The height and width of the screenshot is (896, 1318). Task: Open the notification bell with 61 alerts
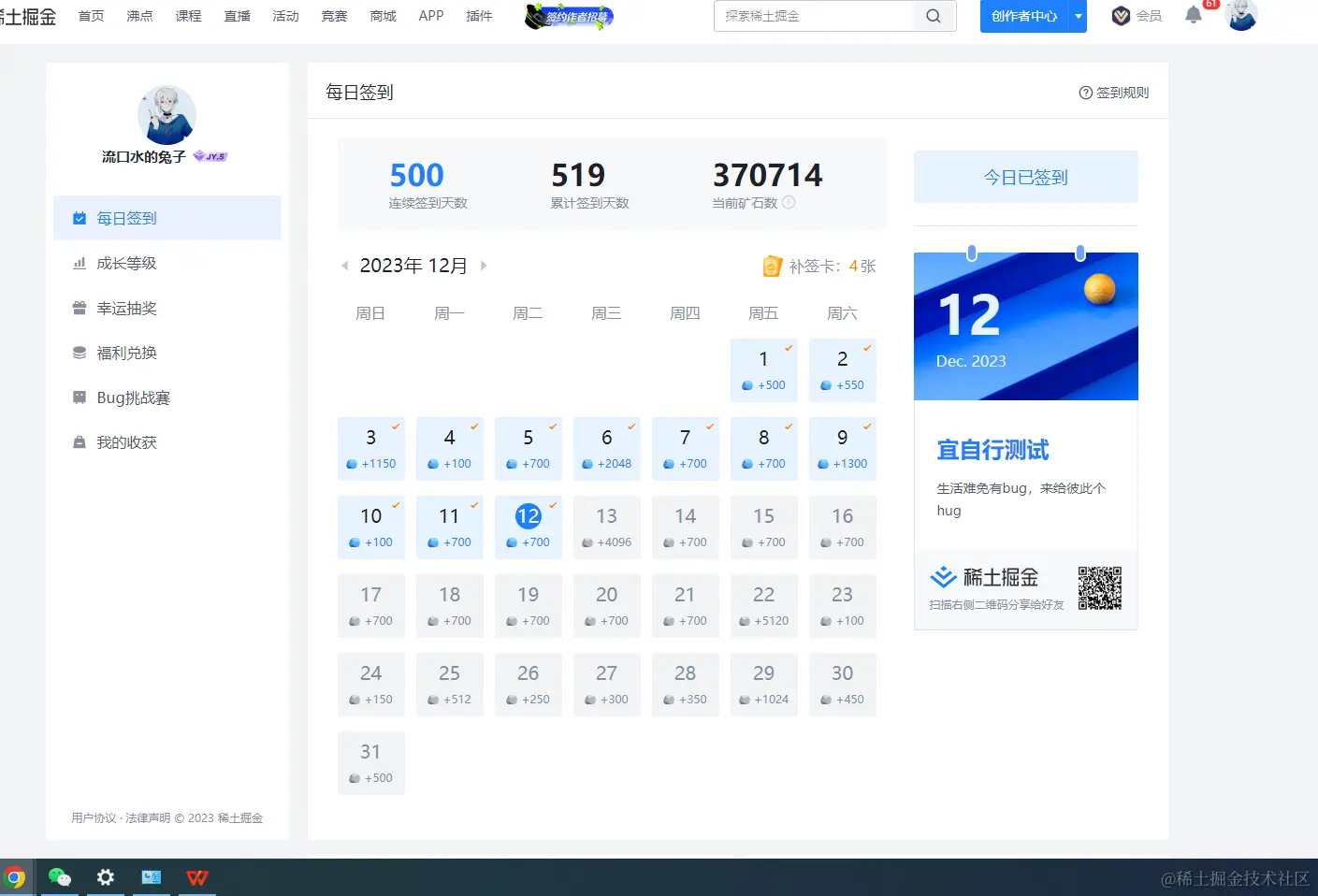click(x=1193, y=16)
